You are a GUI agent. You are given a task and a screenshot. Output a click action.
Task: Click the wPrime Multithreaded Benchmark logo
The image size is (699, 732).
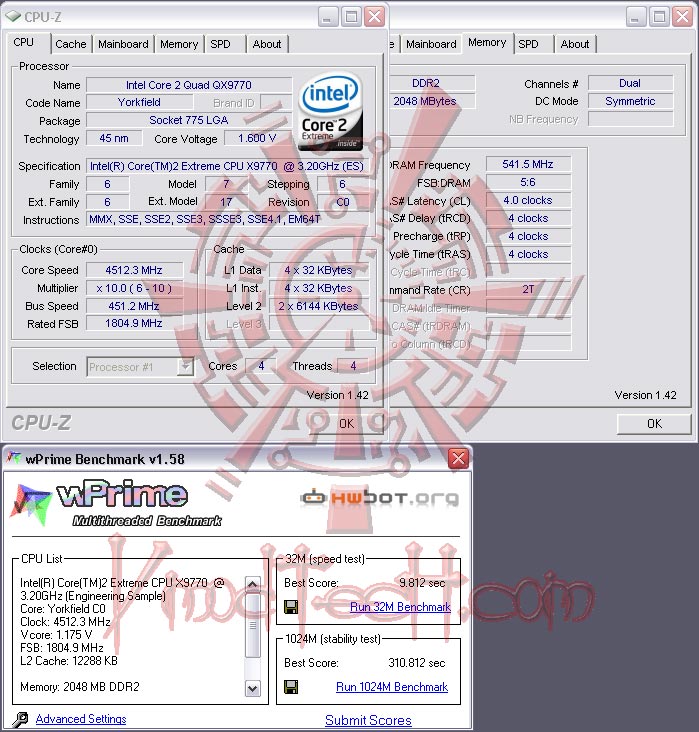117,503
